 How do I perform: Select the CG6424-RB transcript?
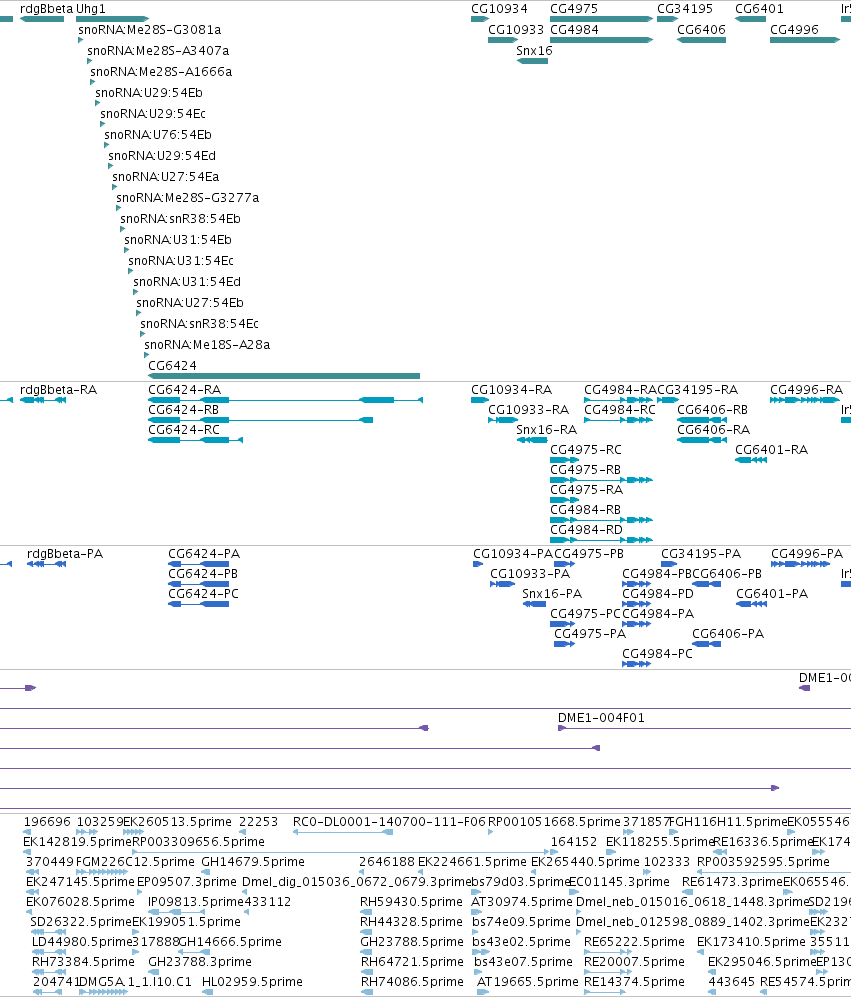260,420
